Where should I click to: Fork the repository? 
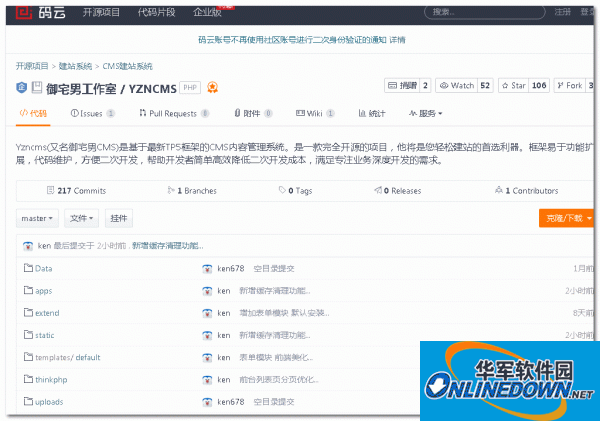click(570, 85)
